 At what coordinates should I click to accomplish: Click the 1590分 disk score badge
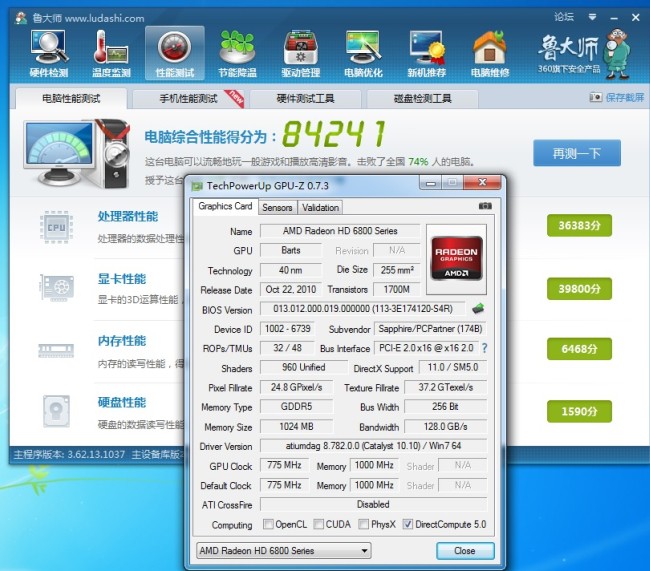(579, 411)
